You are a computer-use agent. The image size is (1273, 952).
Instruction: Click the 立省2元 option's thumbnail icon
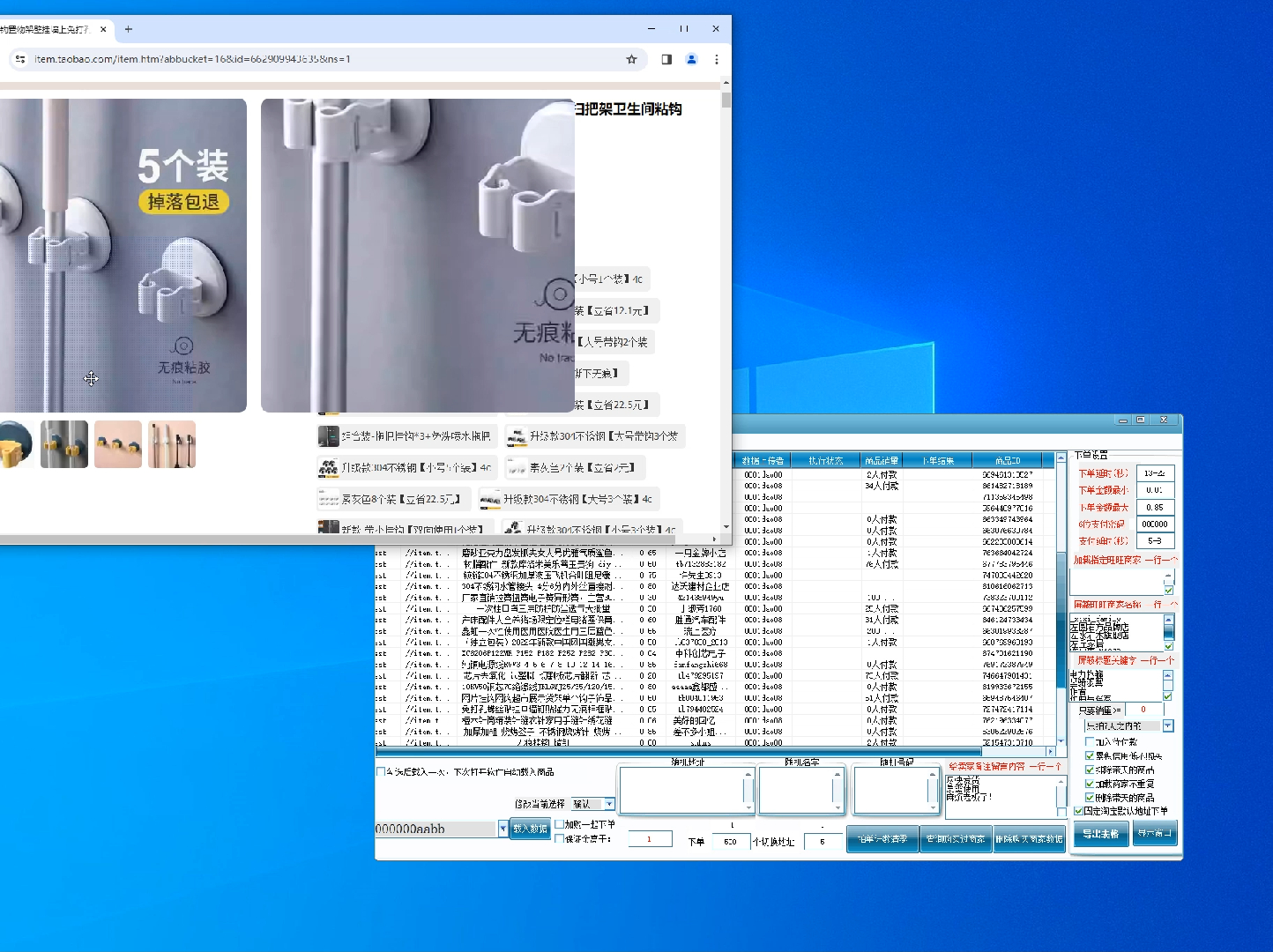[516, 468]
